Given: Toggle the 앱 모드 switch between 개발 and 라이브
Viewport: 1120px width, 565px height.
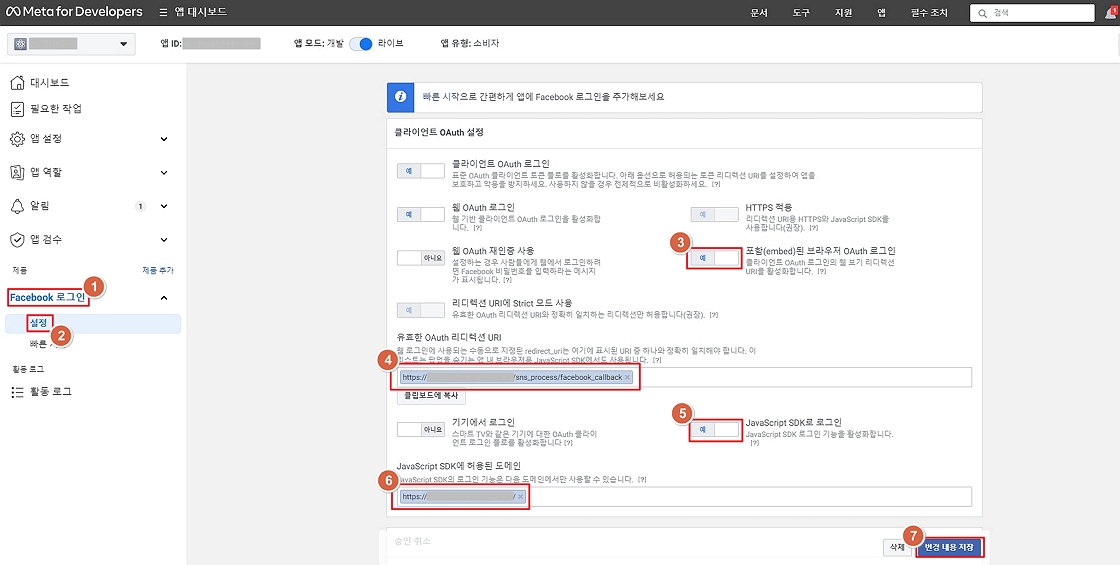Looking at the screenshot, I should coord(361,44).
